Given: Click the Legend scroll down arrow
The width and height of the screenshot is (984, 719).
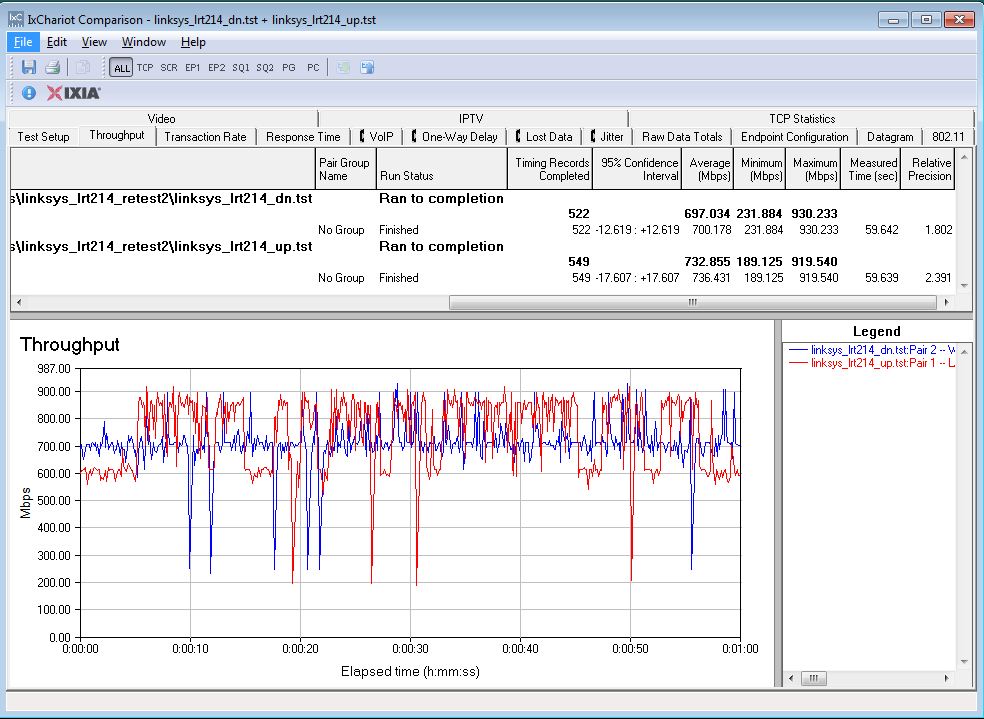Looking at the screenshot, I should pos(965,662).
